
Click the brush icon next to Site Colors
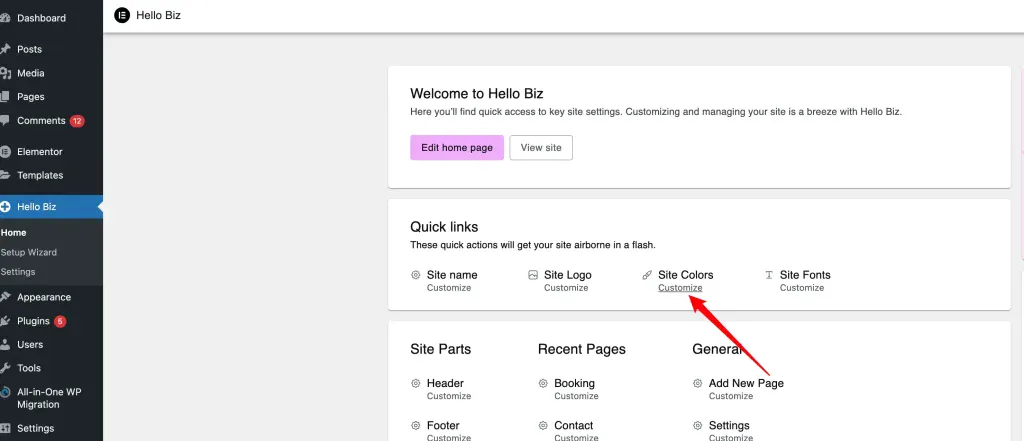pos(647,275)
